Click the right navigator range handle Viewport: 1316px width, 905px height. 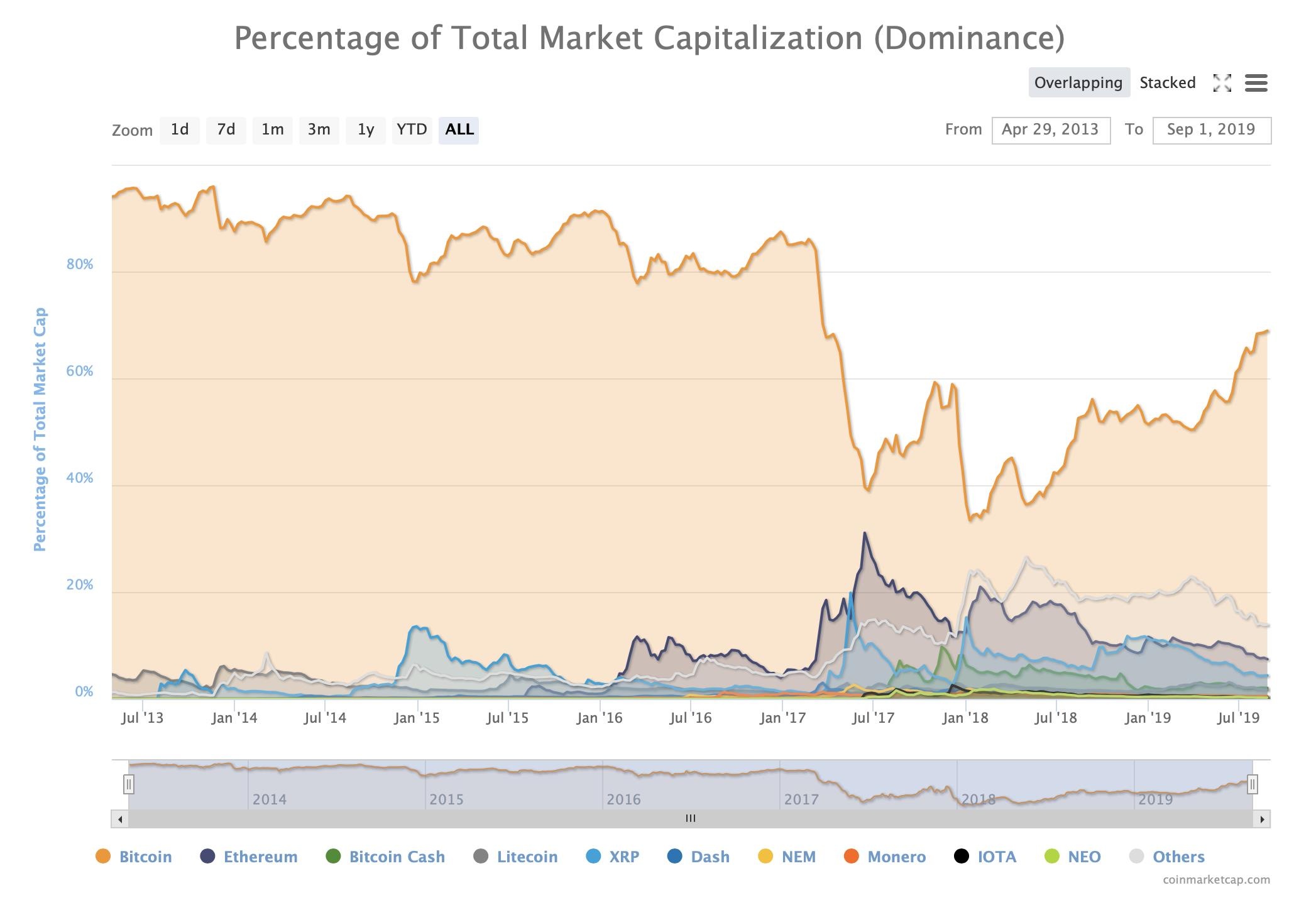click(1252, 784)
